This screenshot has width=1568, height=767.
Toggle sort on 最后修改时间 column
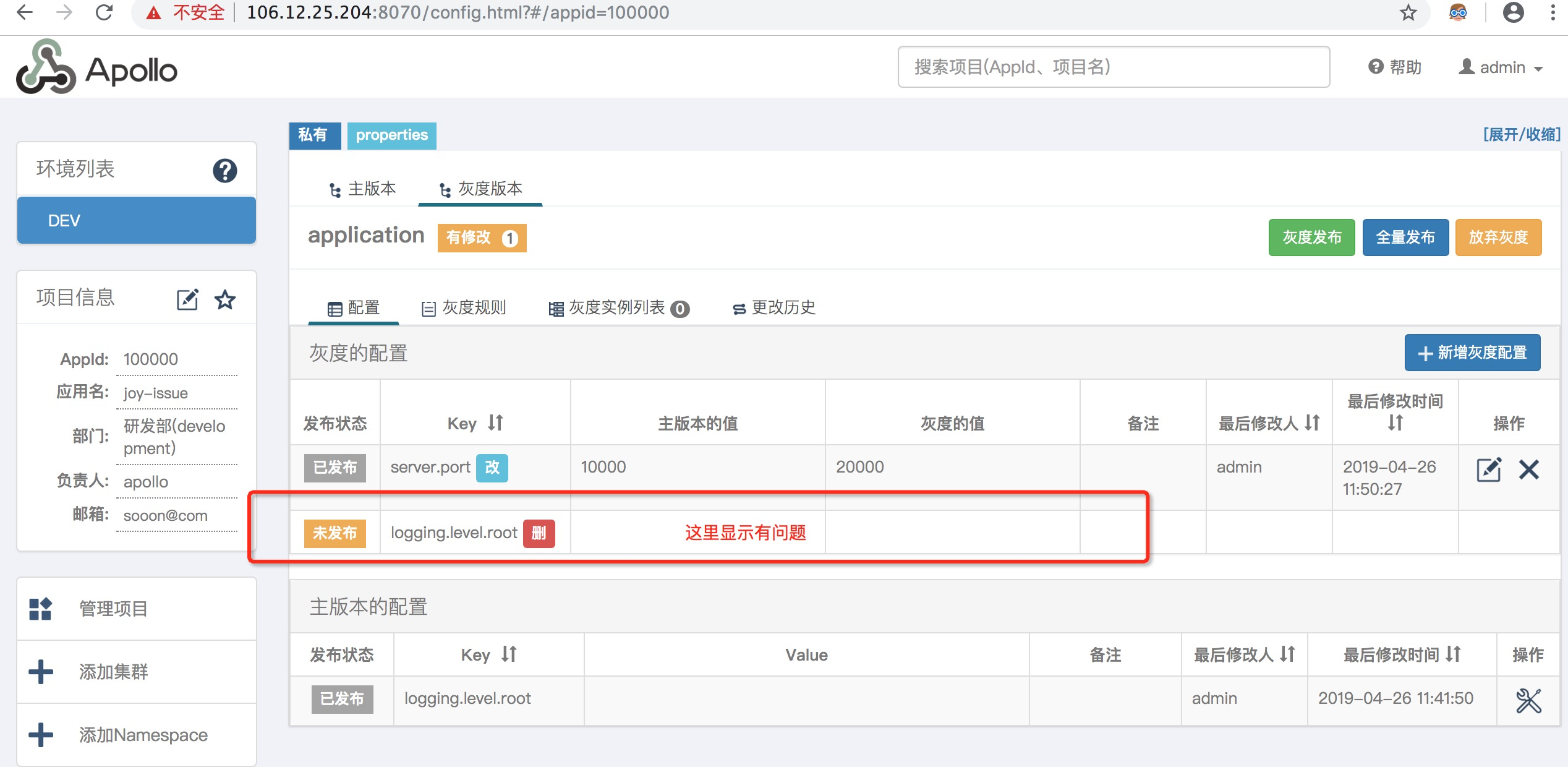[1395, 423]
